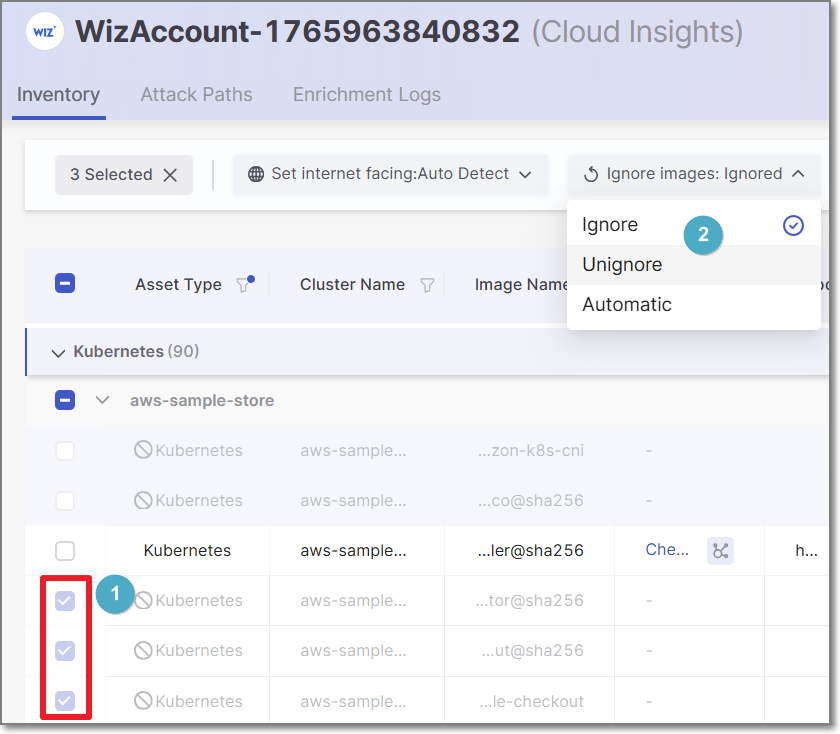
Task: Click the Wiz logo icon
Action: click(x=43, y=32)
